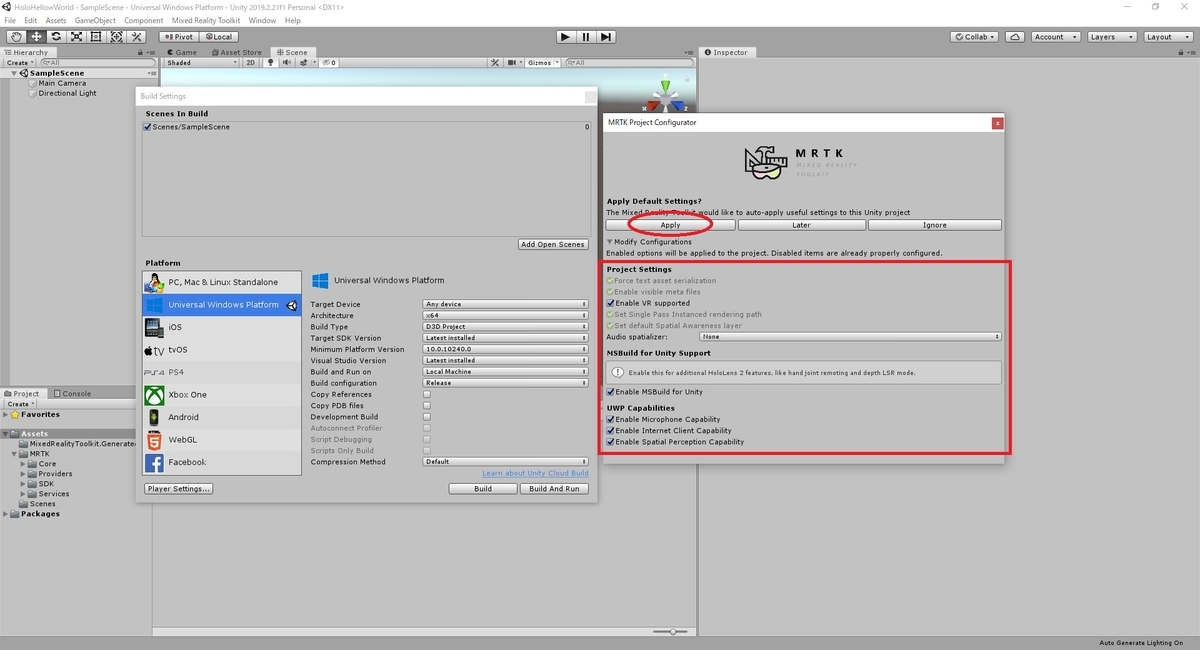
Task: Toggle Enable Microphone Capability checkbox
Action: (x=611, y=419)
